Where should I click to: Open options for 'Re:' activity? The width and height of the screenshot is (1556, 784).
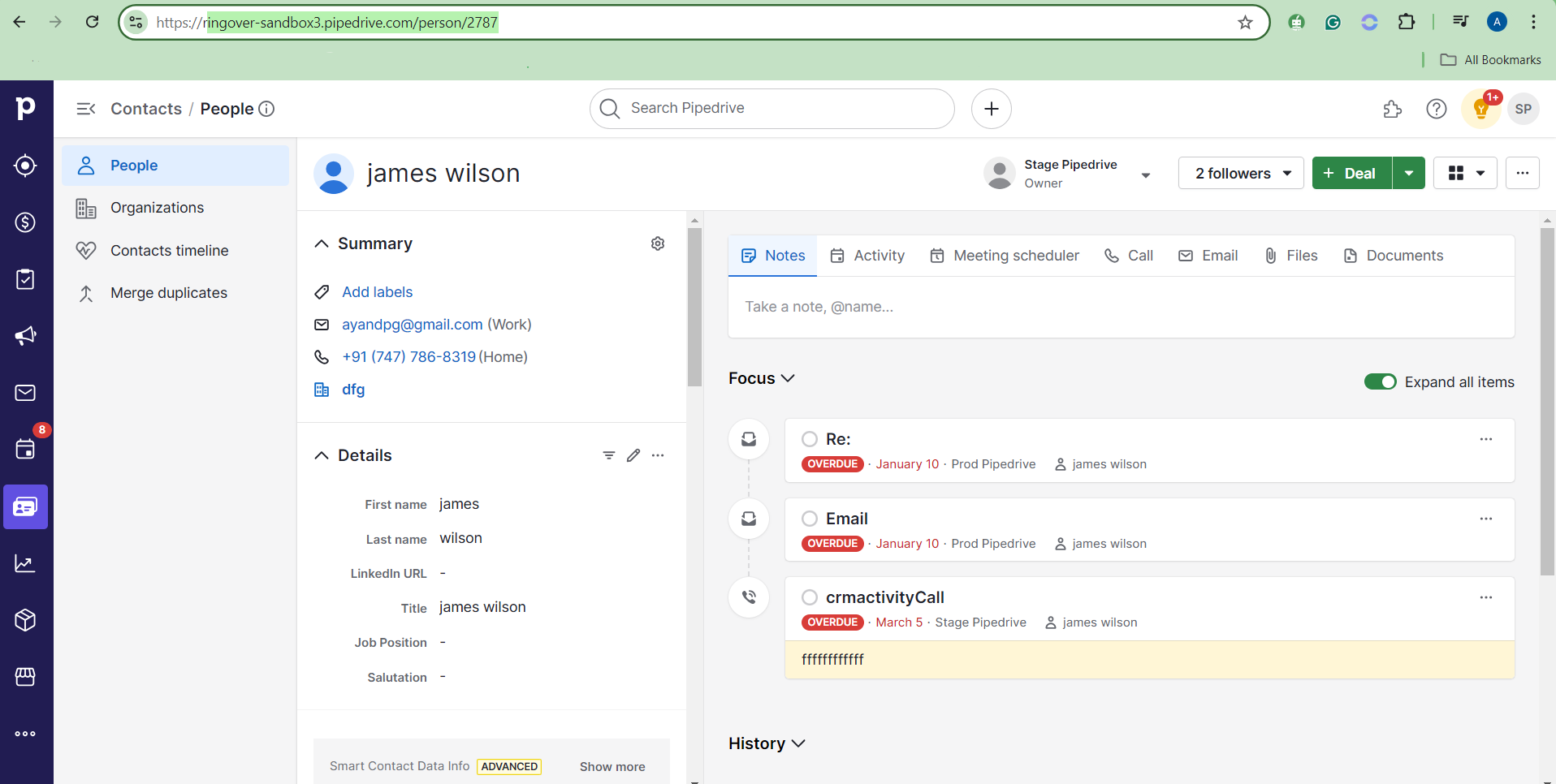click(x=1486, y=439)
